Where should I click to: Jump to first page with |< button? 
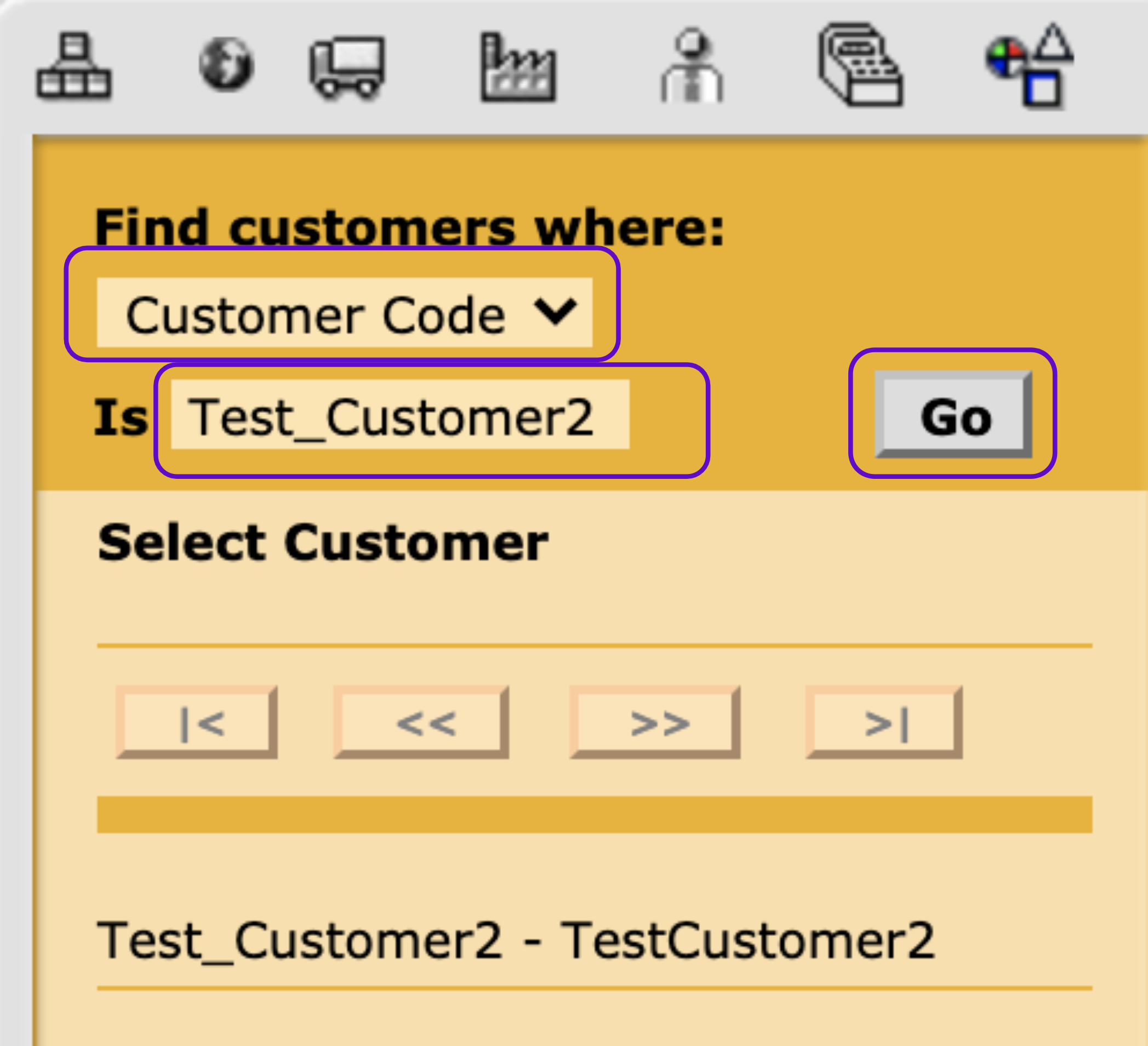coord(197,723)
